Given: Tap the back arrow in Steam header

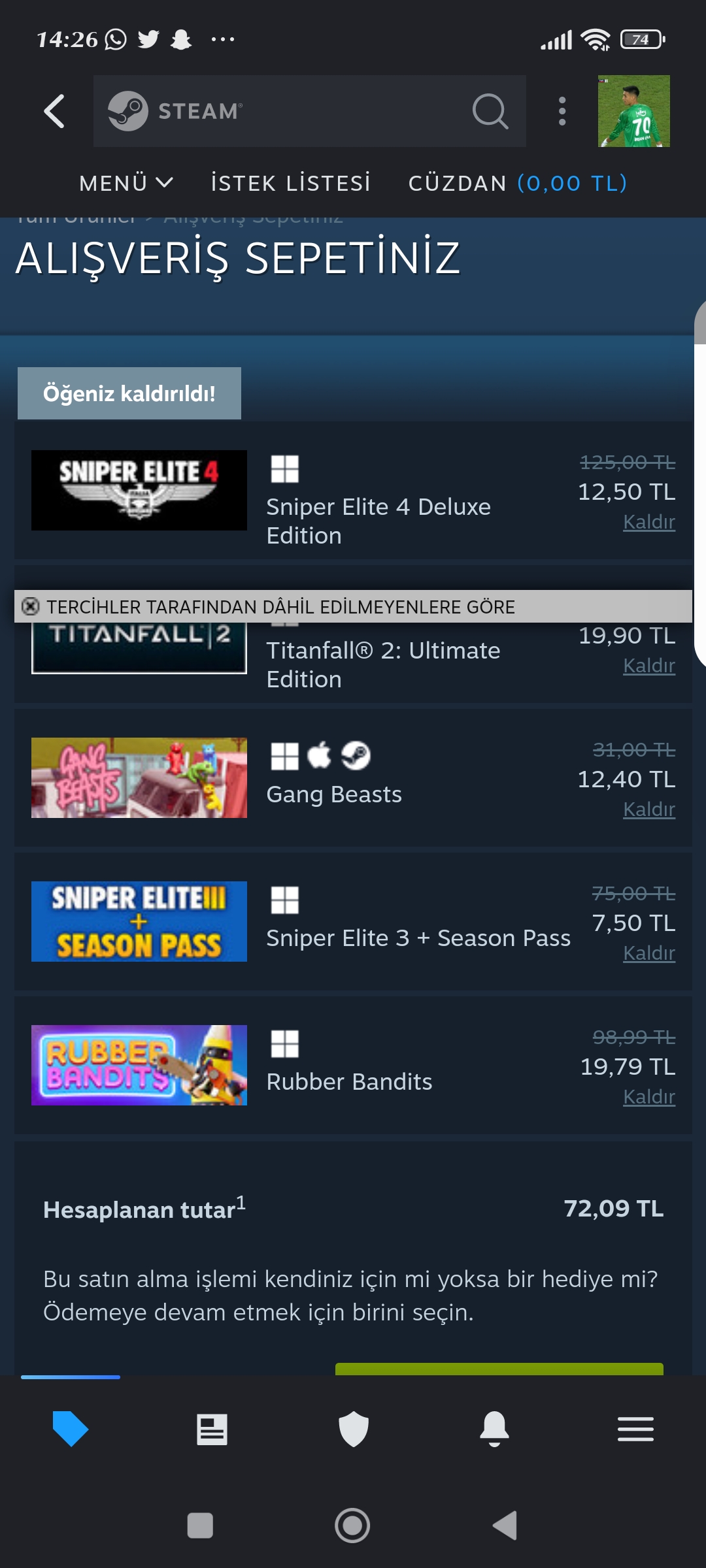Looking at the screenshot, I should tap(54, 111).
